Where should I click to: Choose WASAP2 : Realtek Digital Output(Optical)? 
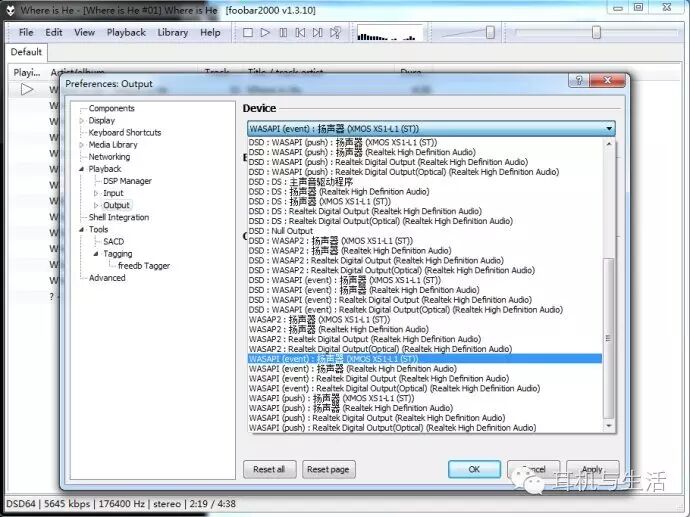pyautogui.click(x=425, y=349)
